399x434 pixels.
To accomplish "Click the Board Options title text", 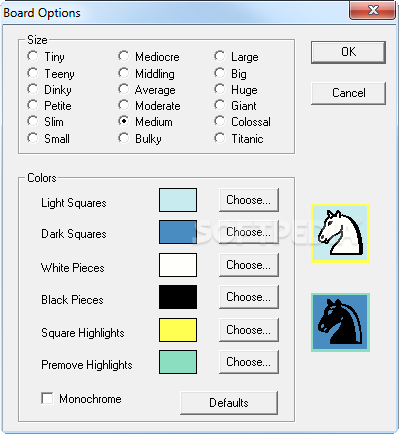I will (42, 13).
